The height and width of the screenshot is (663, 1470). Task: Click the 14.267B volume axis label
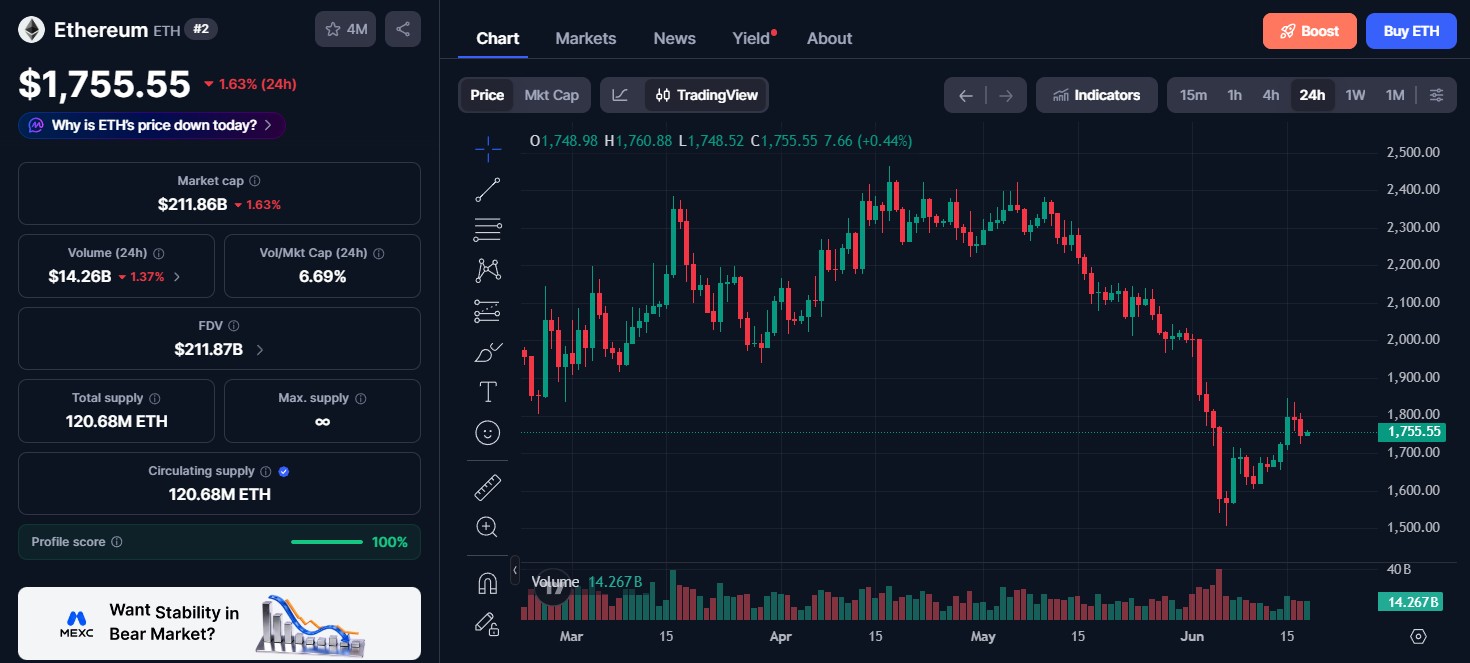pyautogui.click(x=1411, y=602)
